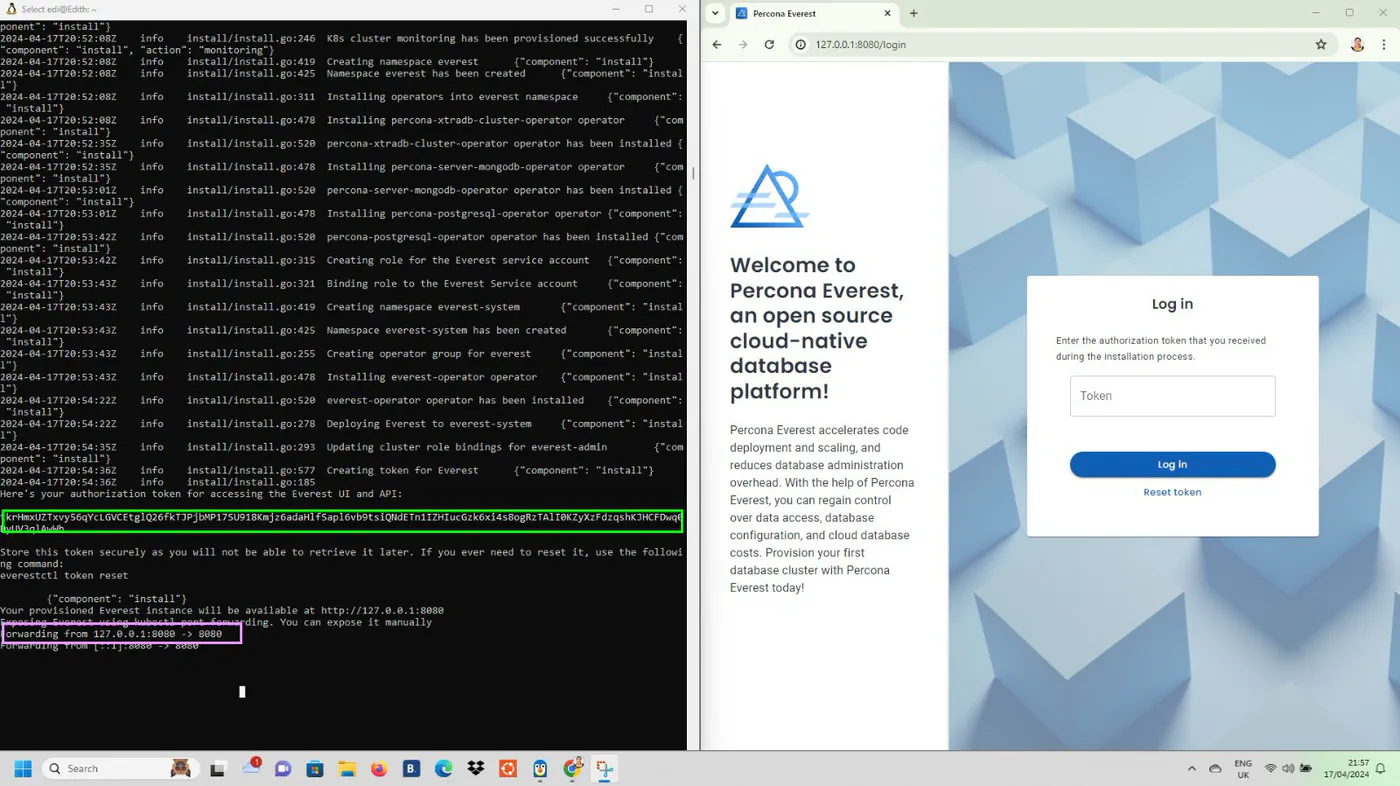This screenshot has height=786, width=1400.
Task: Launch Firefox from the taskbar
Action: (x=379, y=768)
